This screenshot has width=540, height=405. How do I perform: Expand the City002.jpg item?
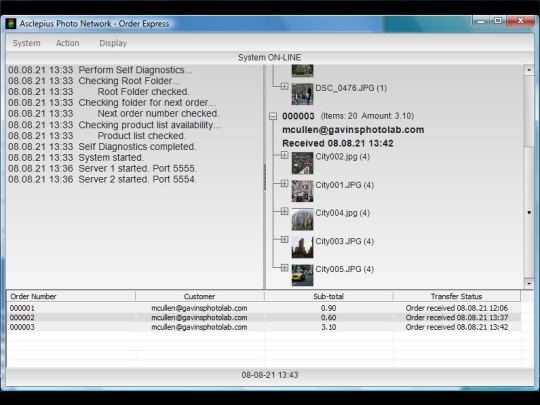click(284, 155)
